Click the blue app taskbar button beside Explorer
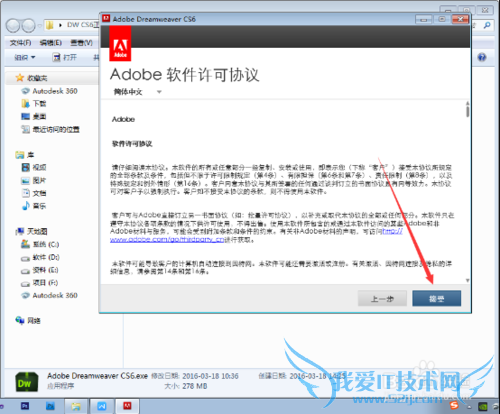The width and height of the screenshot is (500, 414). [x=102, y=406]
